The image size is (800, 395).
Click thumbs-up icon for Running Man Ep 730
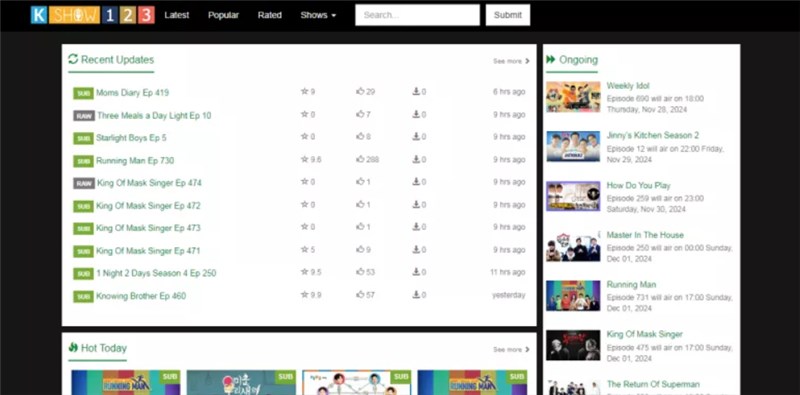coord(360,159)
